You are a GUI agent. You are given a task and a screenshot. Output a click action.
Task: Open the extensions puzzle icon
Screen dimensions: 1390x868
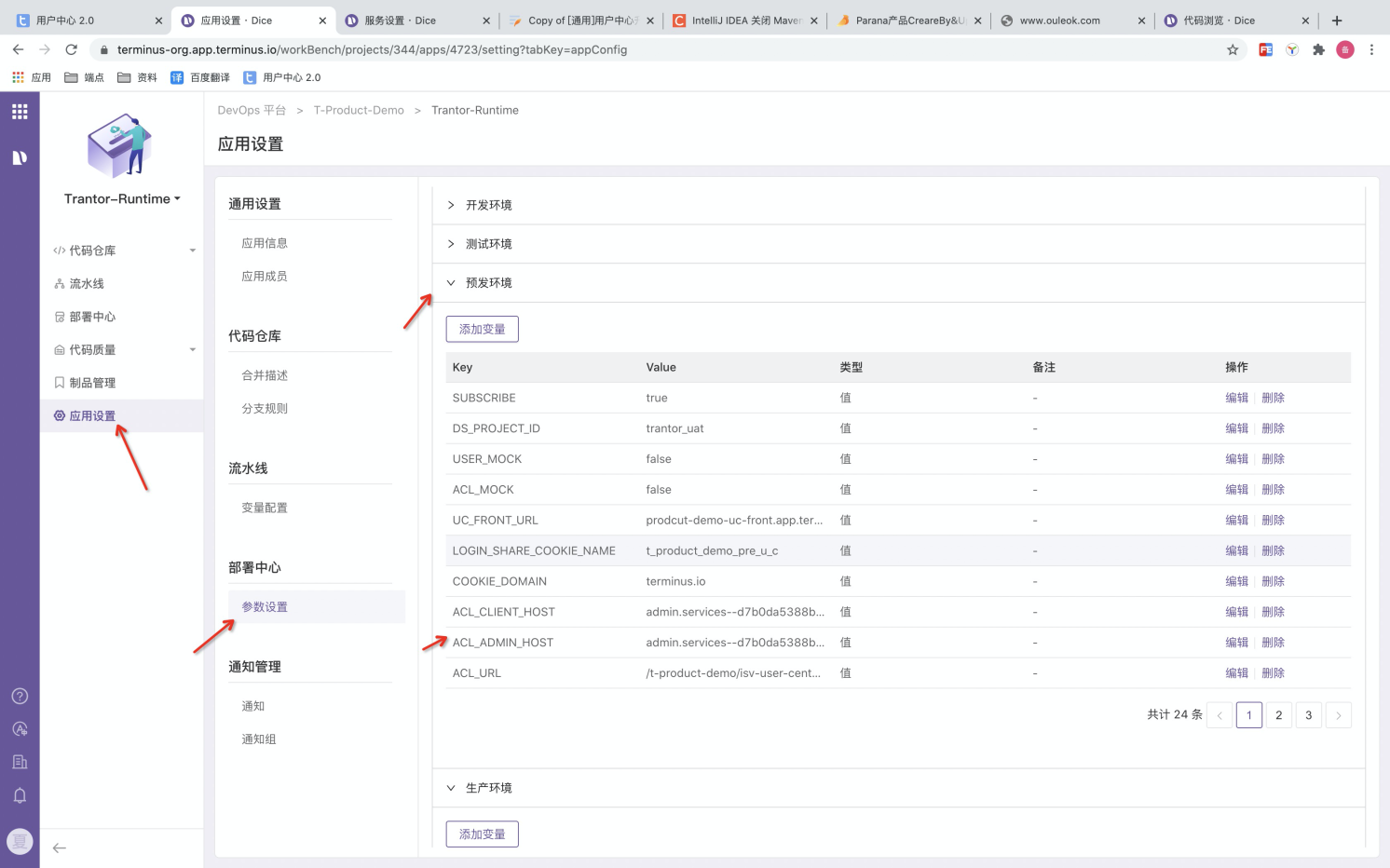pos(1318,49)
